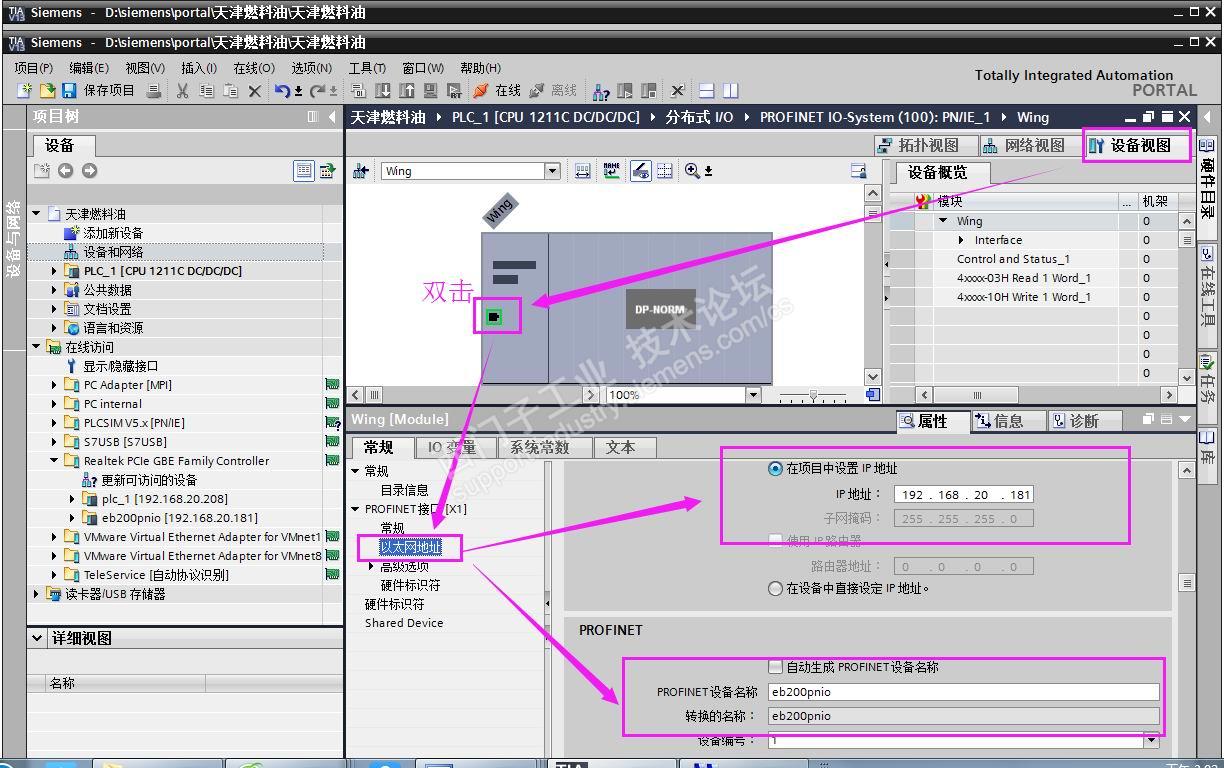Collapse the 详细视图 panel

click(37, 638)
